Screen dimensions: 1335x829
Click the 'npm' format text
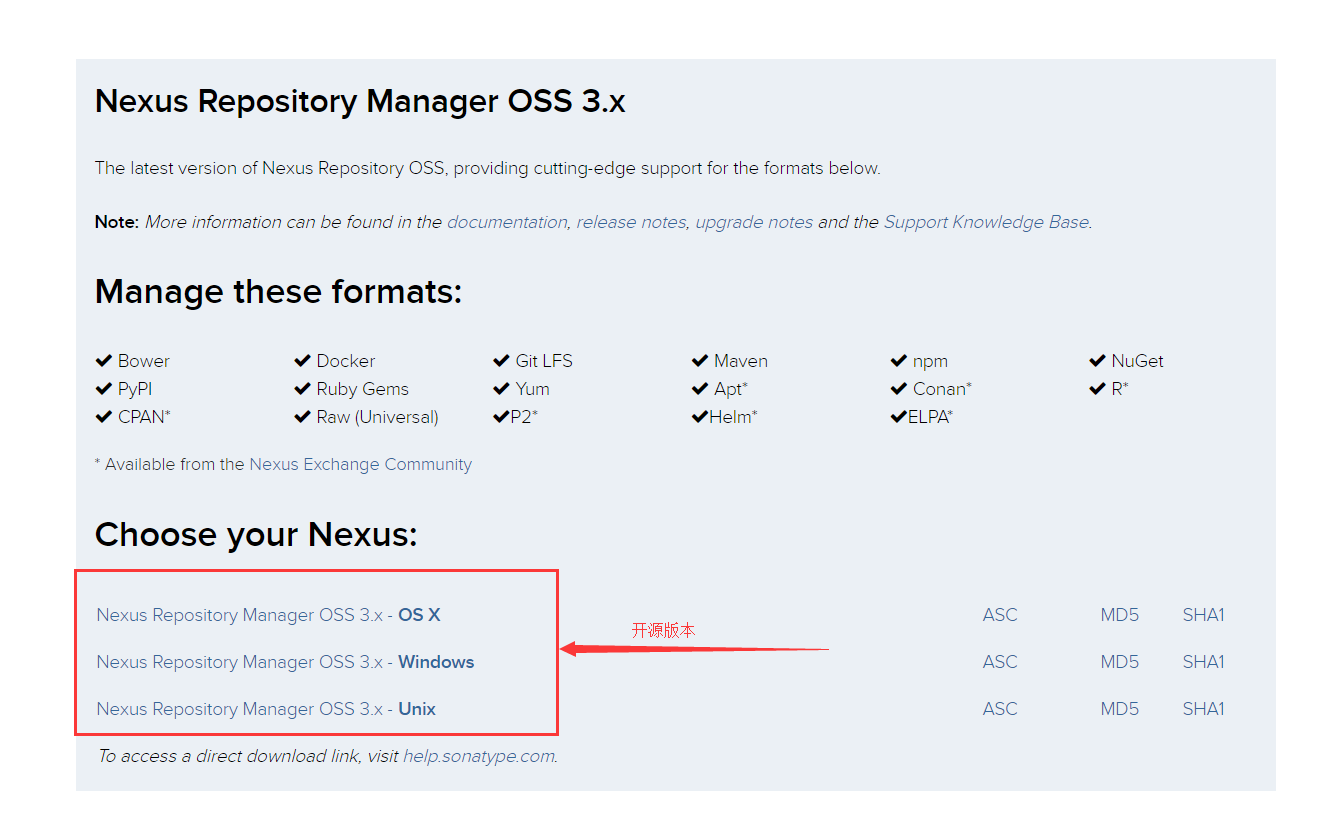(x=930, y=361)
